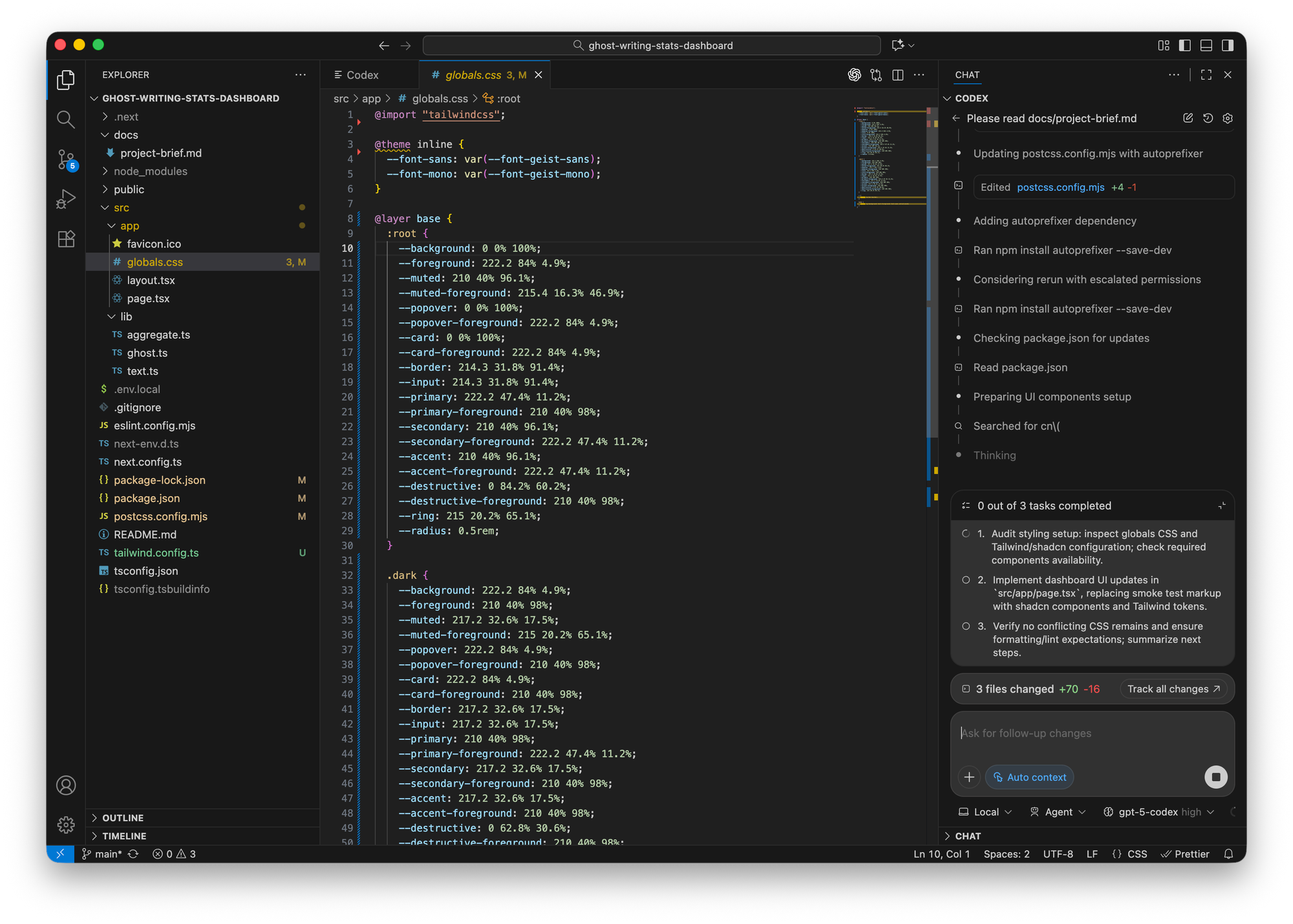Collapse the docs folder
Screen dimensions: 1293x924
(x=125, y=135)
